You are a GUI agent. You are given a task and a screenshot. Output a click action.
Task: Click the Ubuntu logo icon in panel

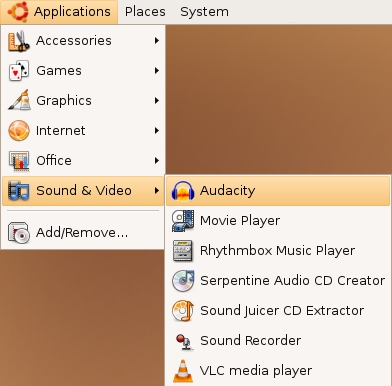point(18,11)
